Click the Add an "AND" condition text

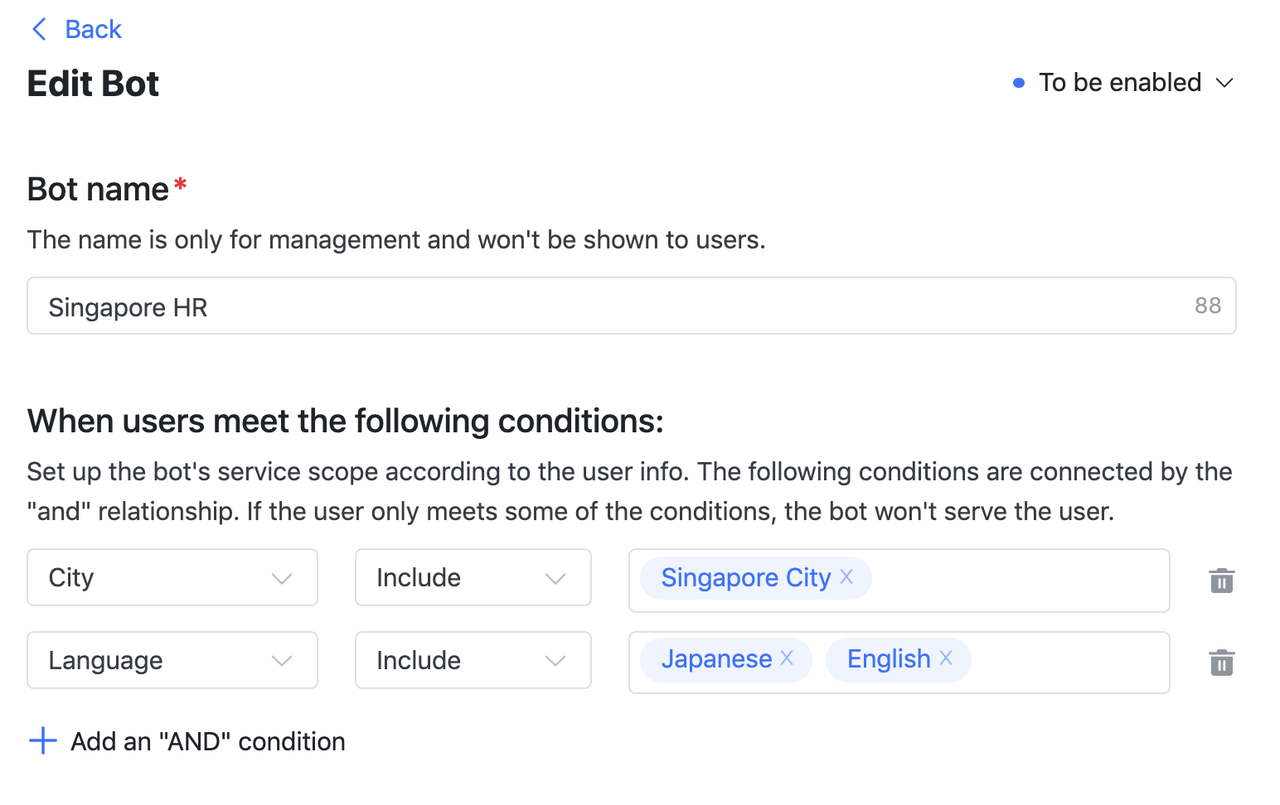point(208,741)
